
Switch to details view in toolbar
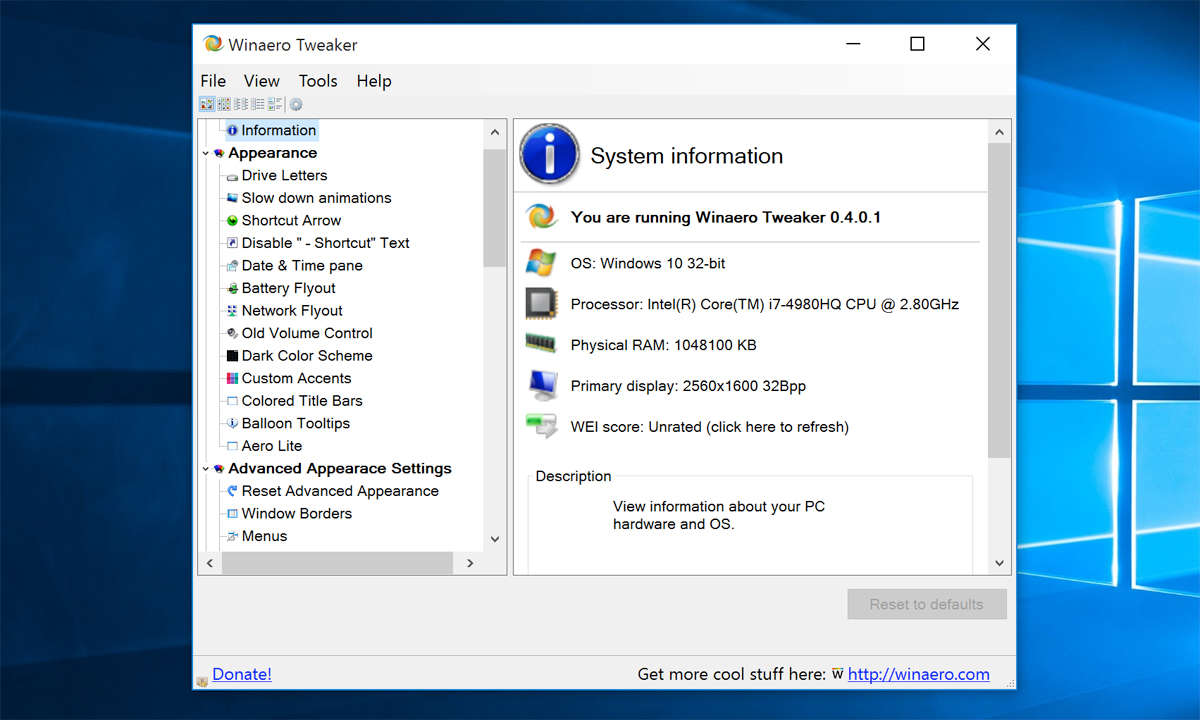point(257,104)
